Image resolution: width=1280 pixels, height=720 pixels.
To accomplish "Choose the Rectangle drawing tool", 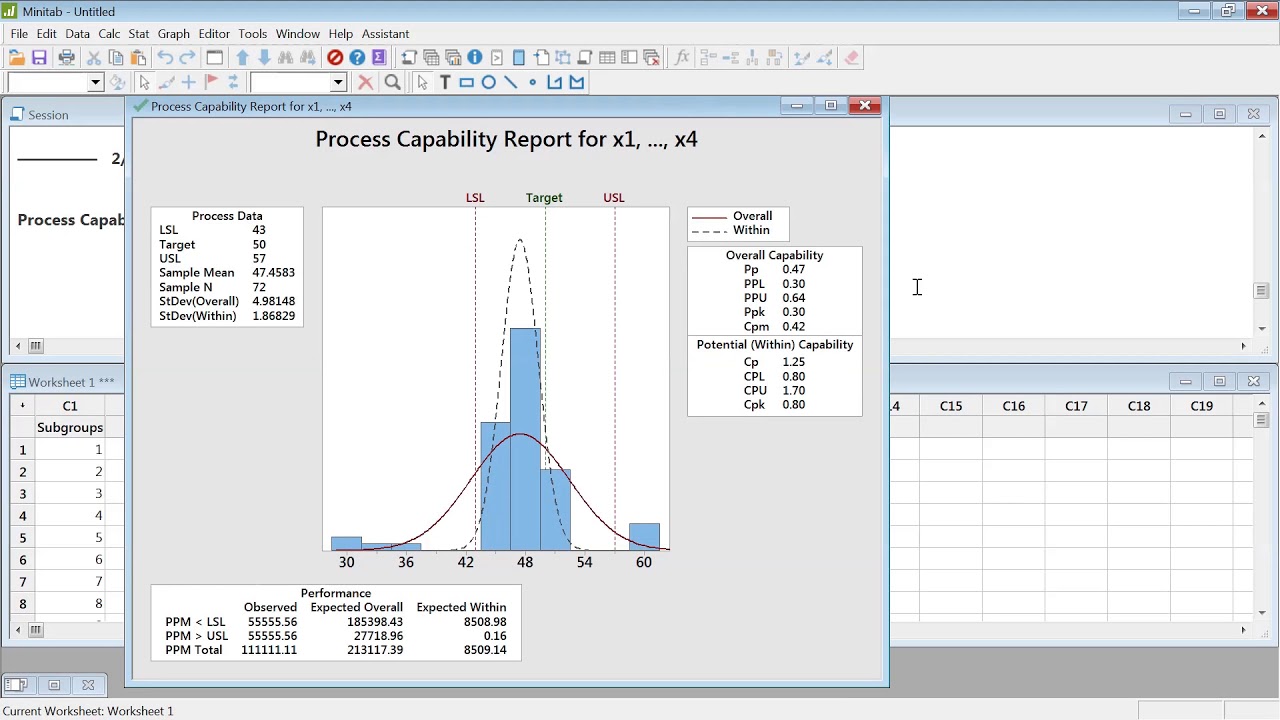I will tap(466, 83).
